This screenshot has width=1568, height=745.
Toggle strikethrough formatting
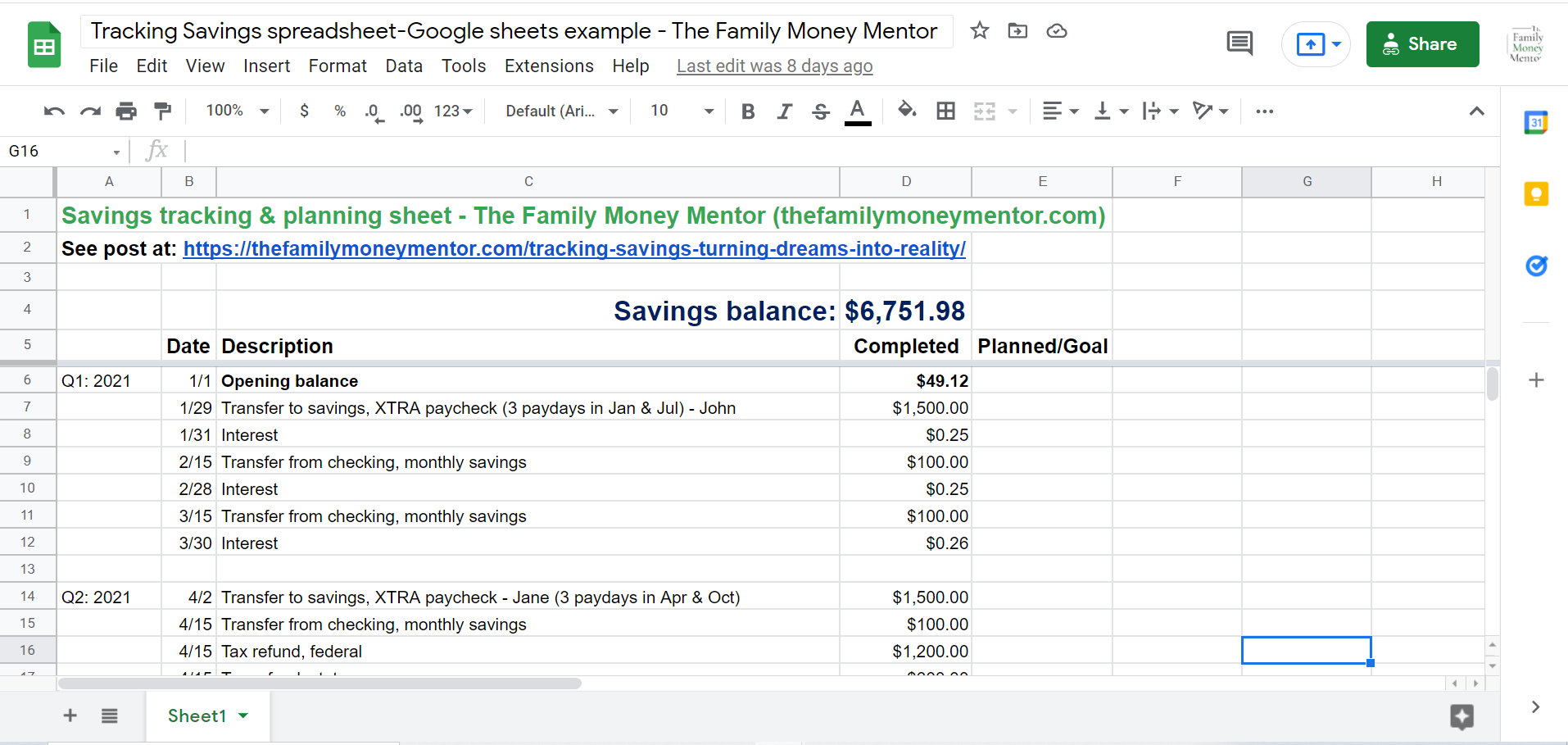click(820, 111)
